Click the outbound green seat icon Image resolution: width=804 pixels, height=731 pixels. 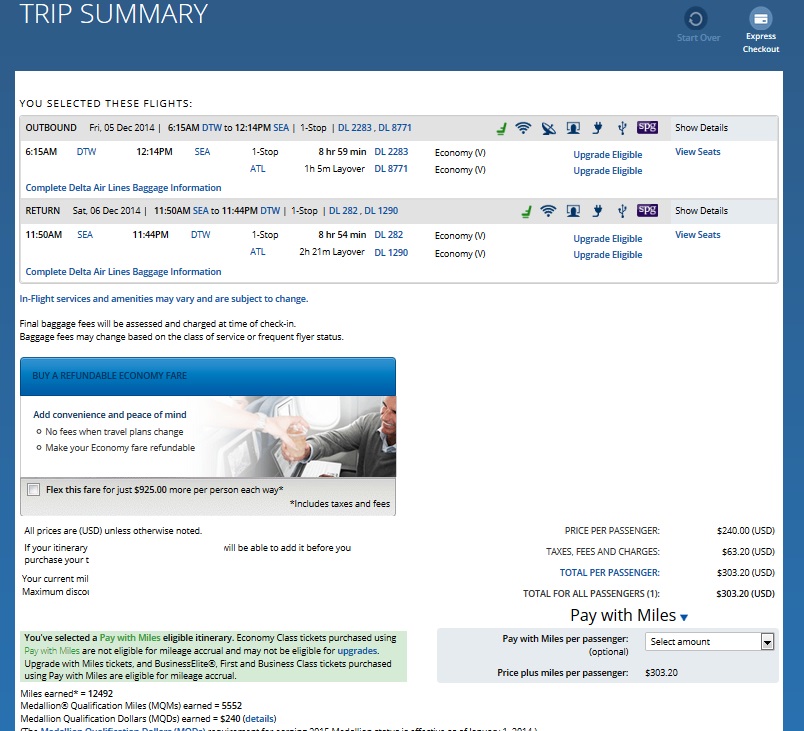[499, 128]
